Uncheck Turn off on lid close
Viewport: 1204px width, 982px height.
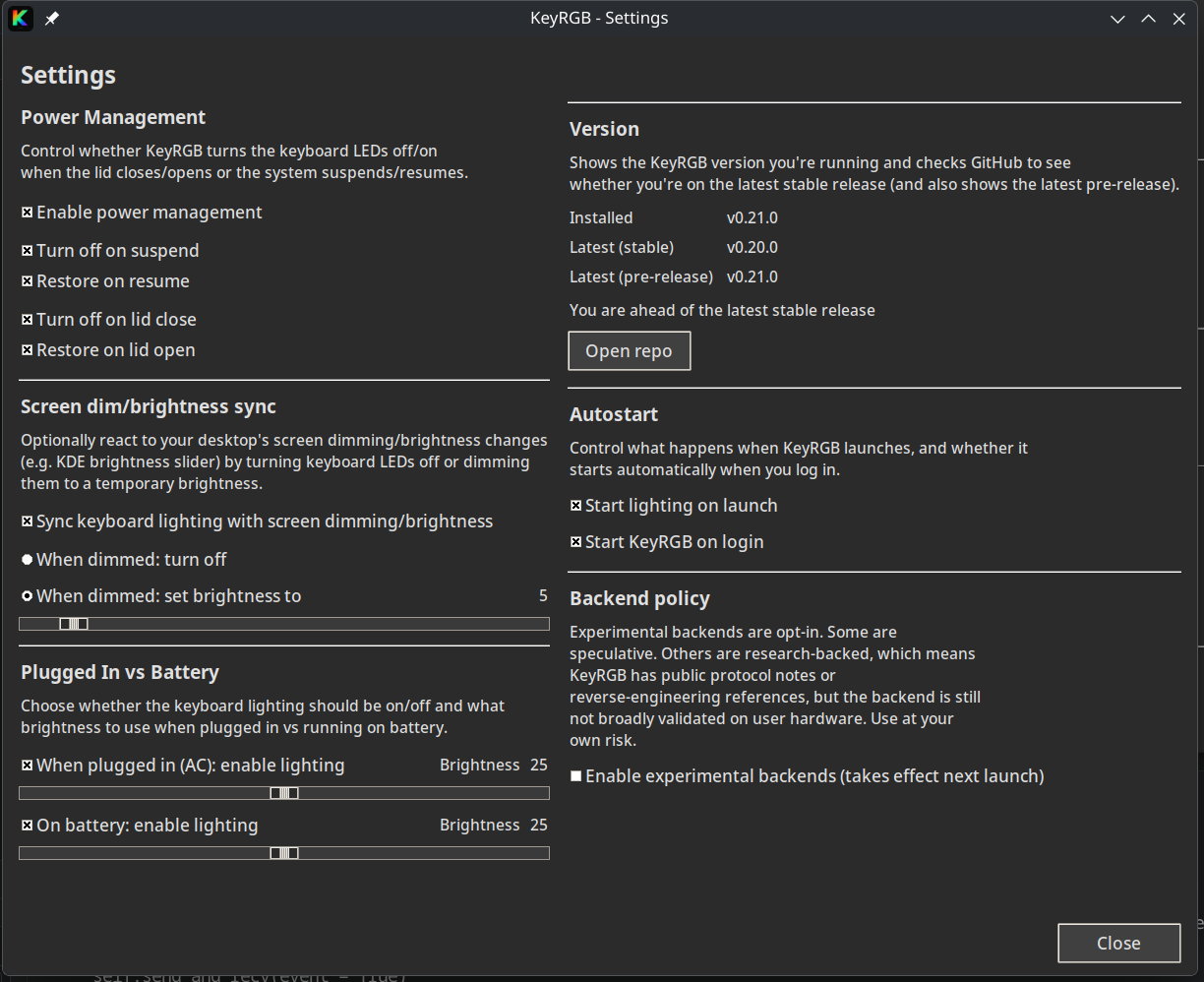28,320
